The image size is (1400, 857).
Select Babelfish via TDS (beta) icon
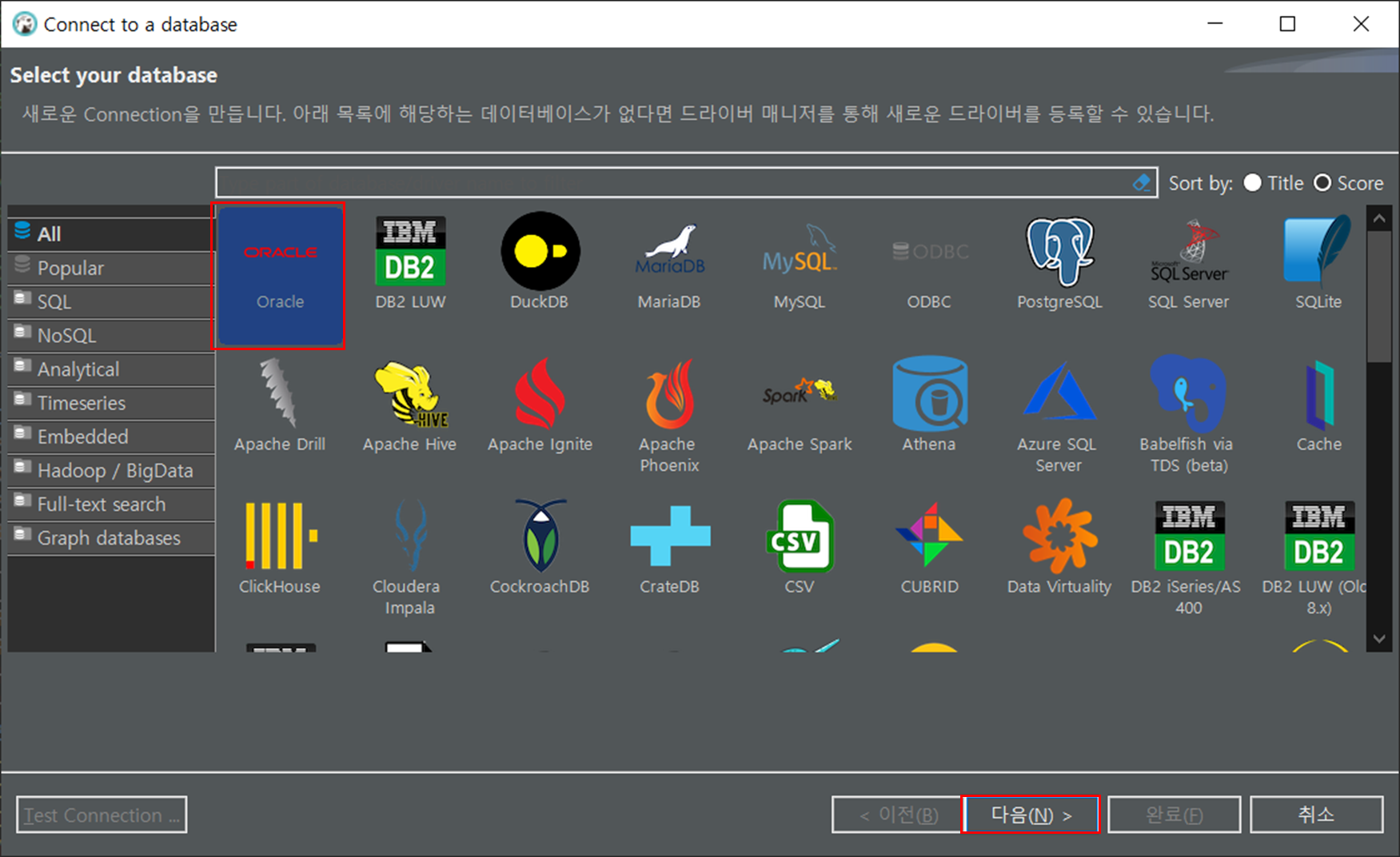(1188, 393)
